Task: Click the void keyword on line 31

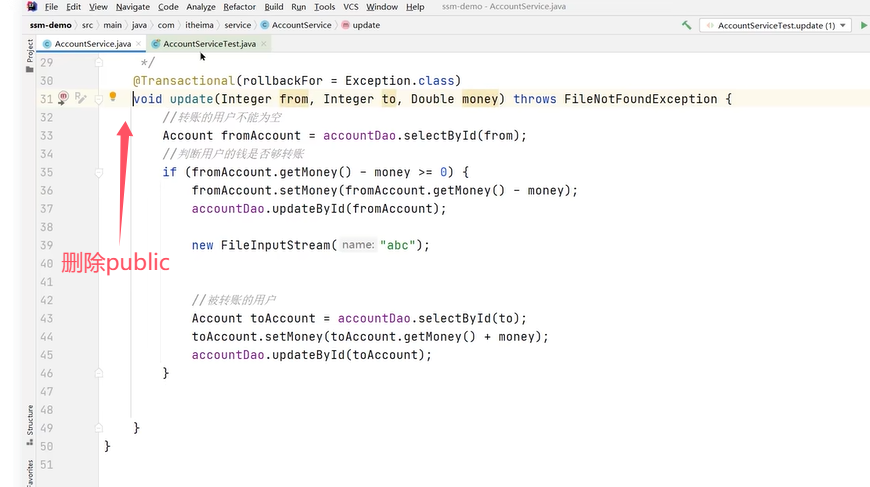Action: coord(148,99)
